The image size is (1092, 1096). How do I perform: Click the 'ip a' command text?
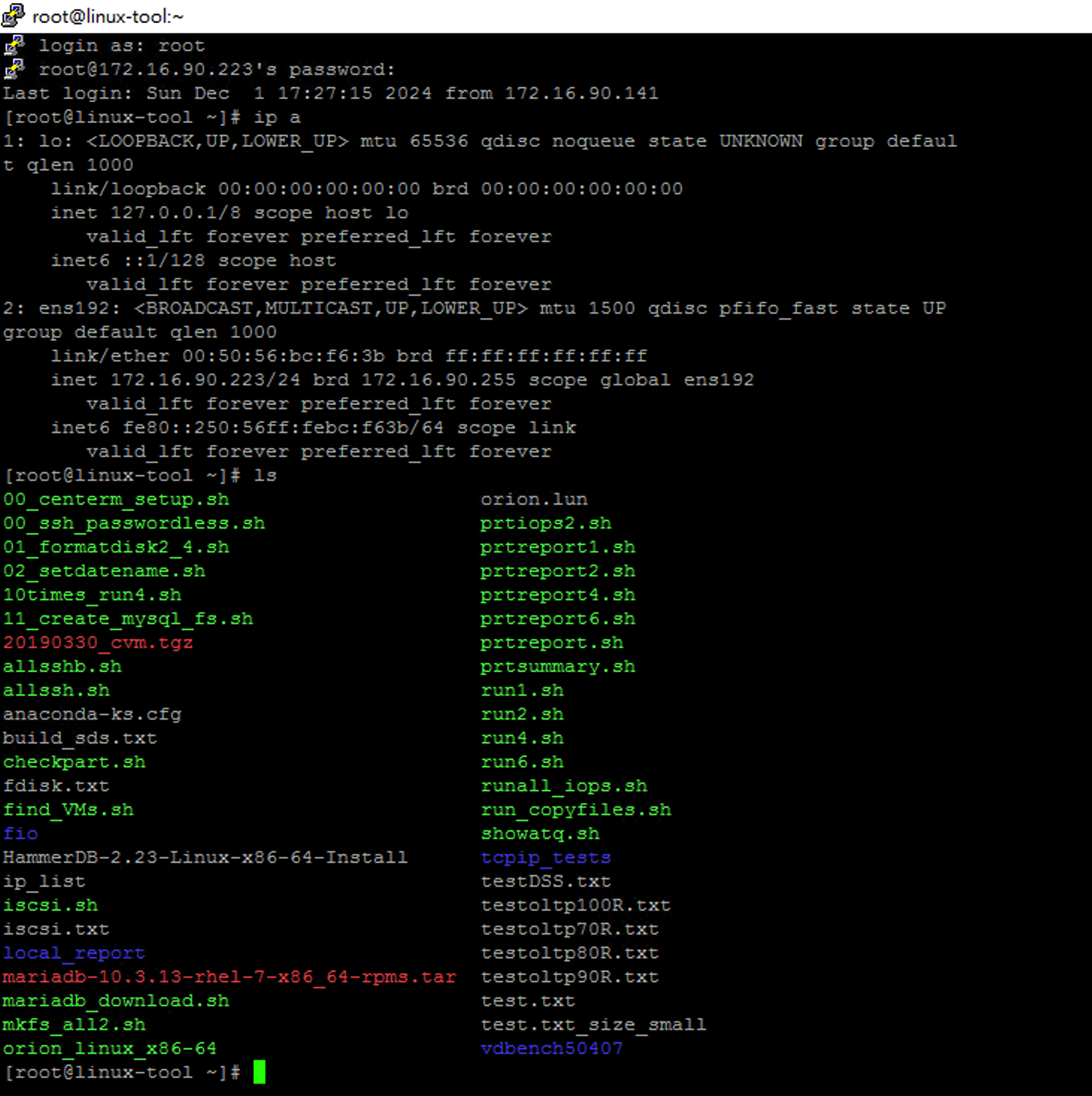[x=277, y=117]
